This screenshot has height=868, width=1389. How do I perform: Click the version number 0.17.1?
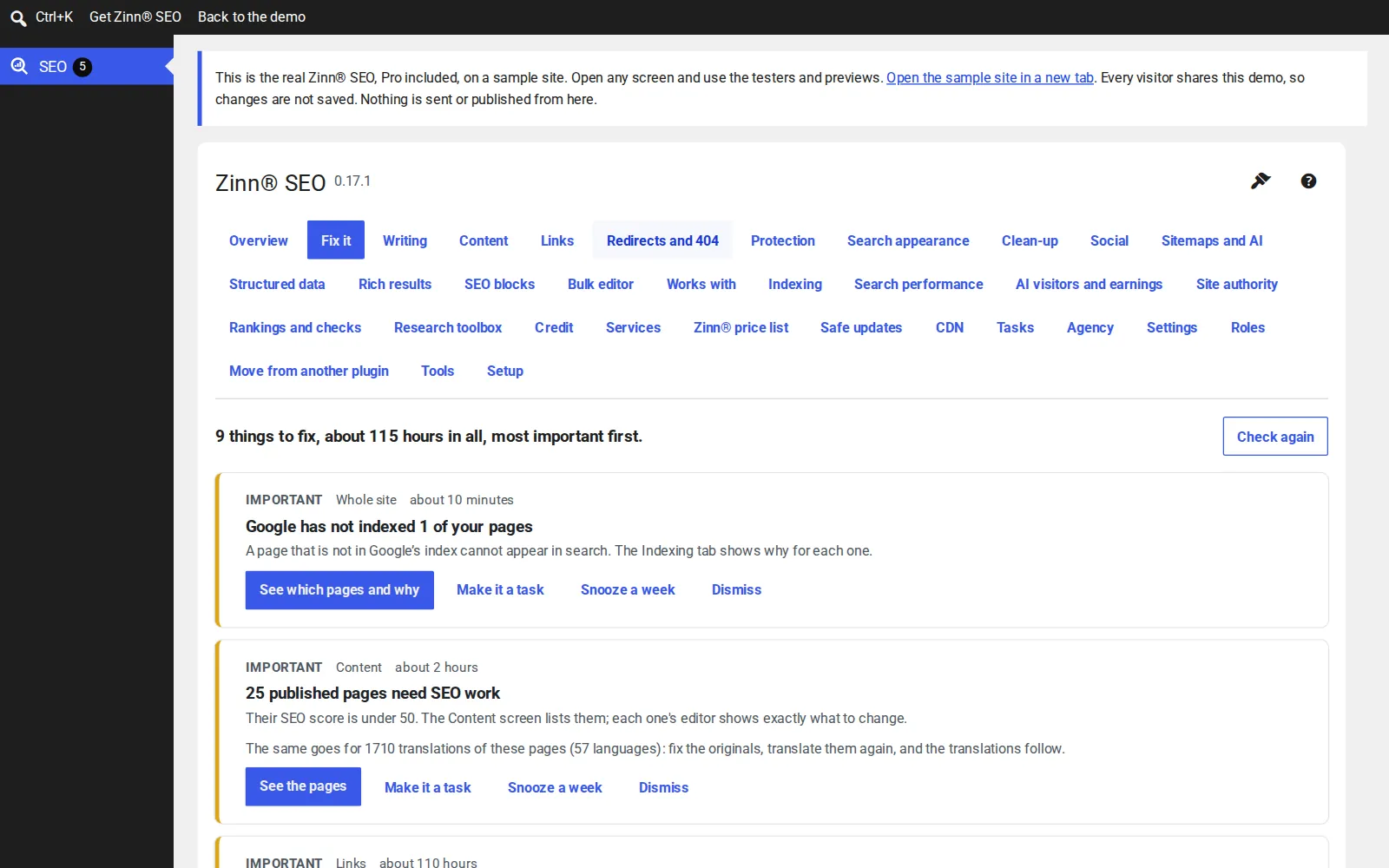coord(352,181)
